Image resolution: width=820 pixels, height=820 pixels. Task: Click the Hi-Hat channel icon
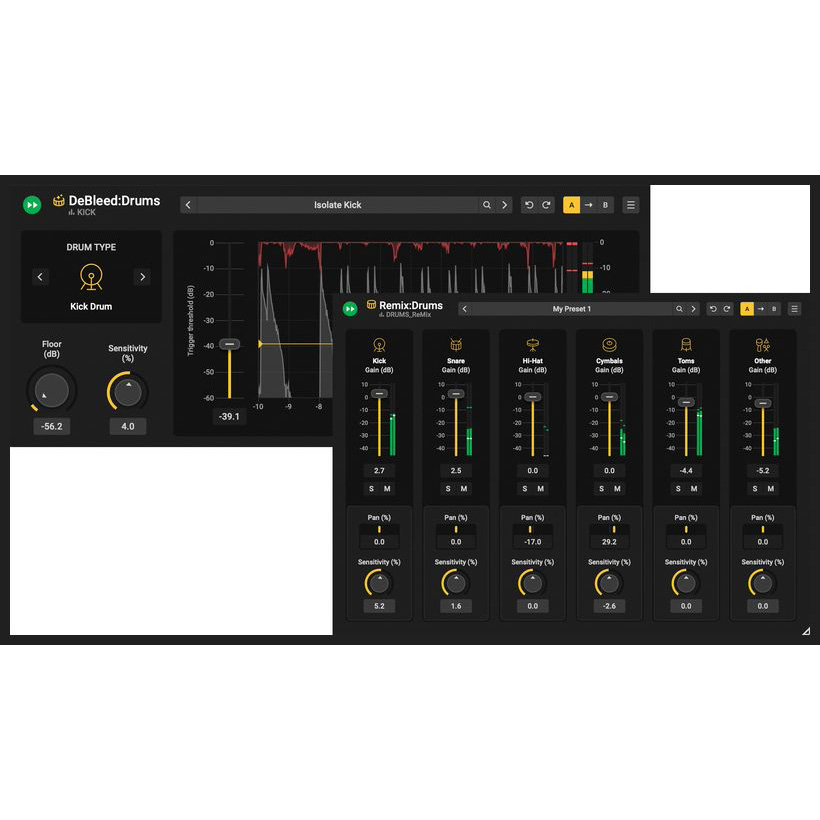pos(532,345)
